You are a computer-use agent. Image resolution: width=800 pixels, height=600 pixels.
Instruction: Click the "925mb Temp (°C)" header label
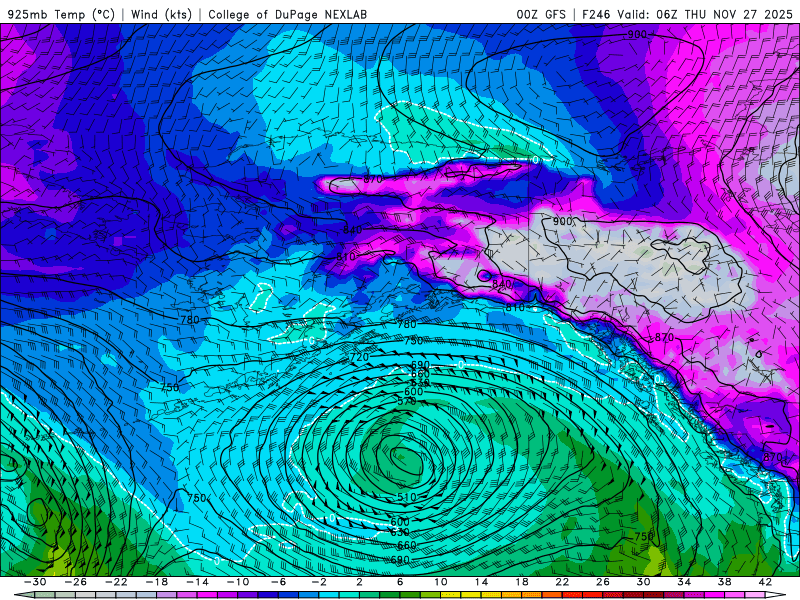click(62, 15)
